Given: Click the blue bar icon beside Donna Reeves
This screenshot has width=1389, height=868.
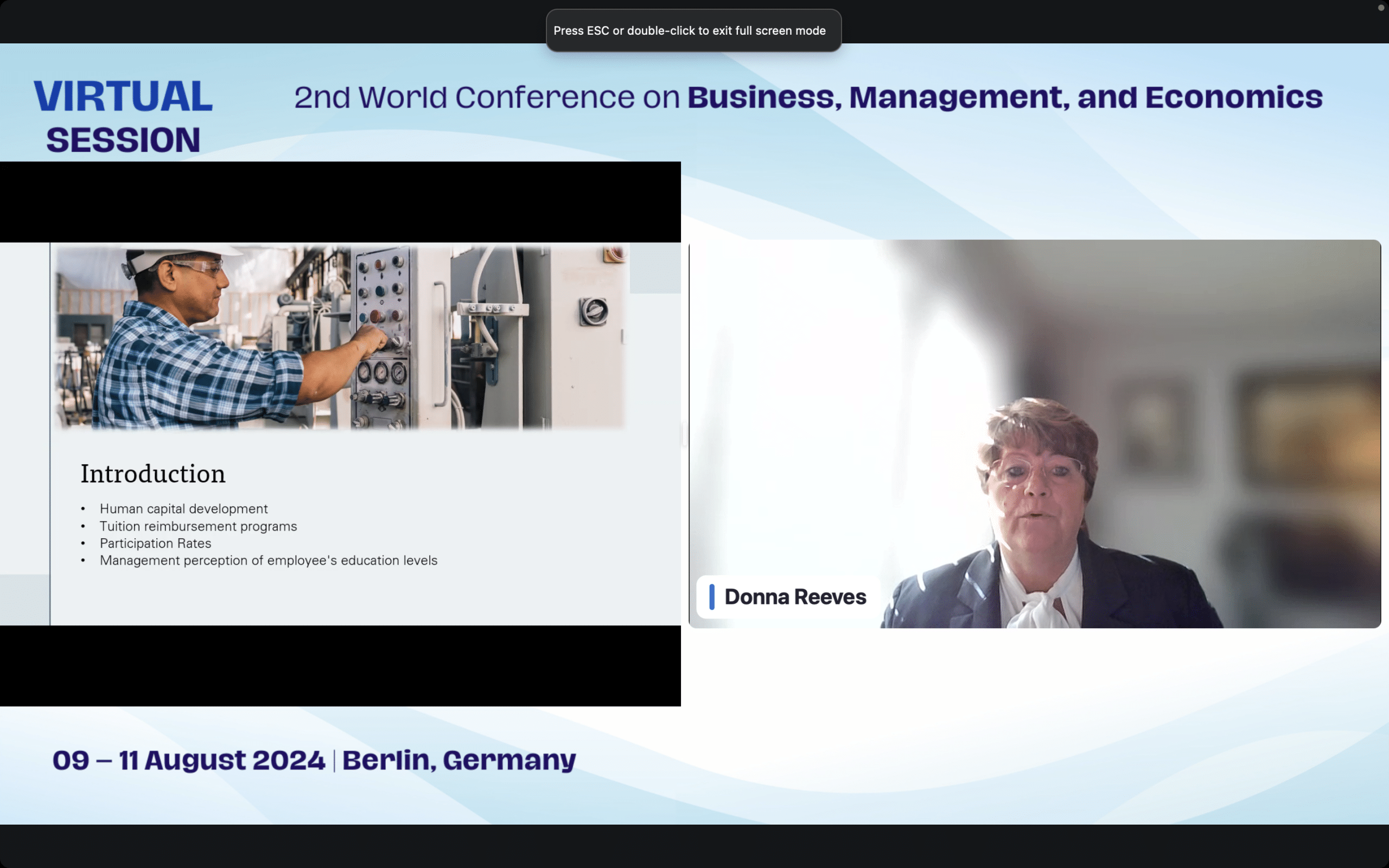Looking at the screenshot, I should [x=712, y=597].
